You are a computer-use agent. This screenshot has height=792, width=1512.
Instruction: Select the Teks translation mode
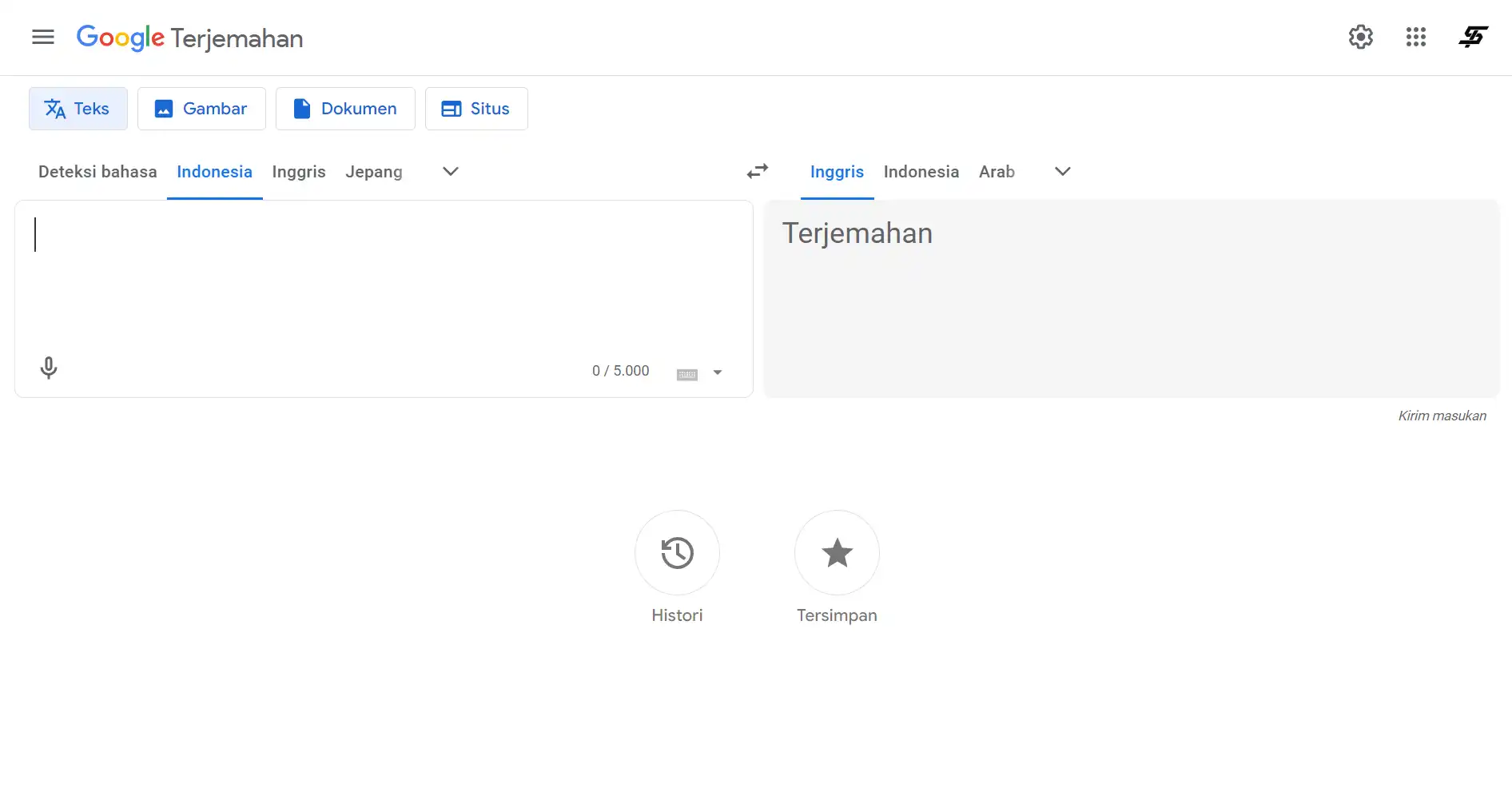[x=78, y=109]
